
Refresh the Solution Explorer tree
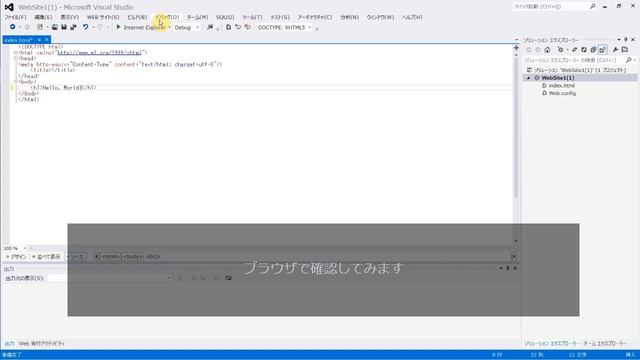tap(584, 50)
